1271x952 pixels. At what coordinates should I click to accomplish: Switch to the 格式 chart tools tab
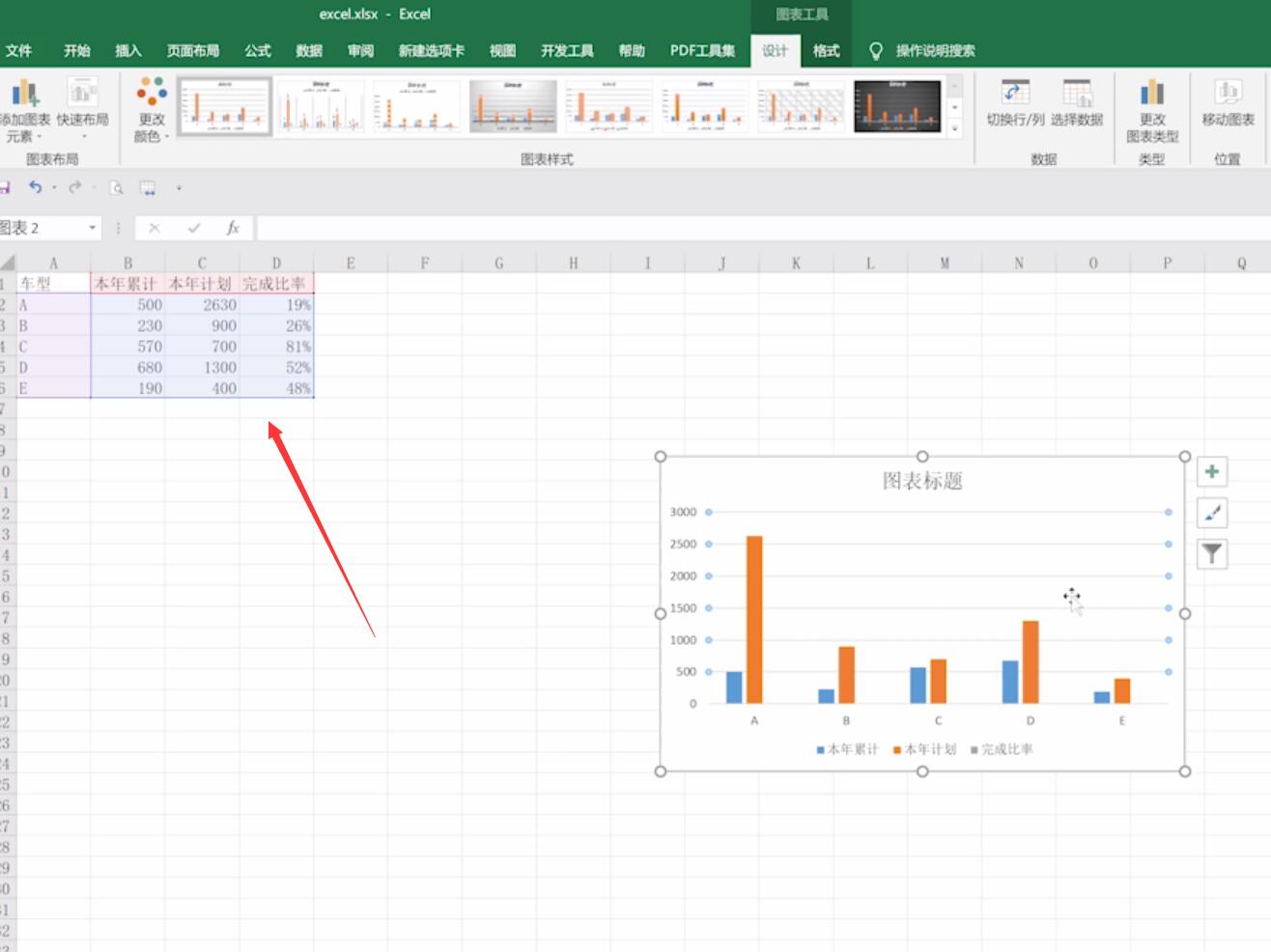pos(826,51)
